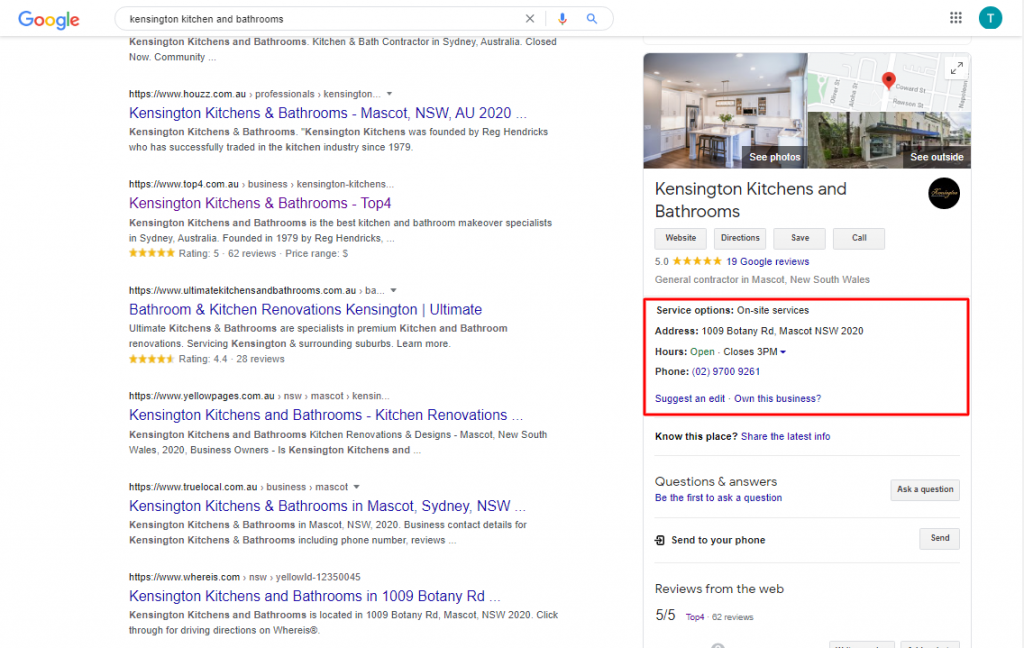This screenshot has height=648, width=1024.
Task: Click inside the search input field
Action: [320, 19]
